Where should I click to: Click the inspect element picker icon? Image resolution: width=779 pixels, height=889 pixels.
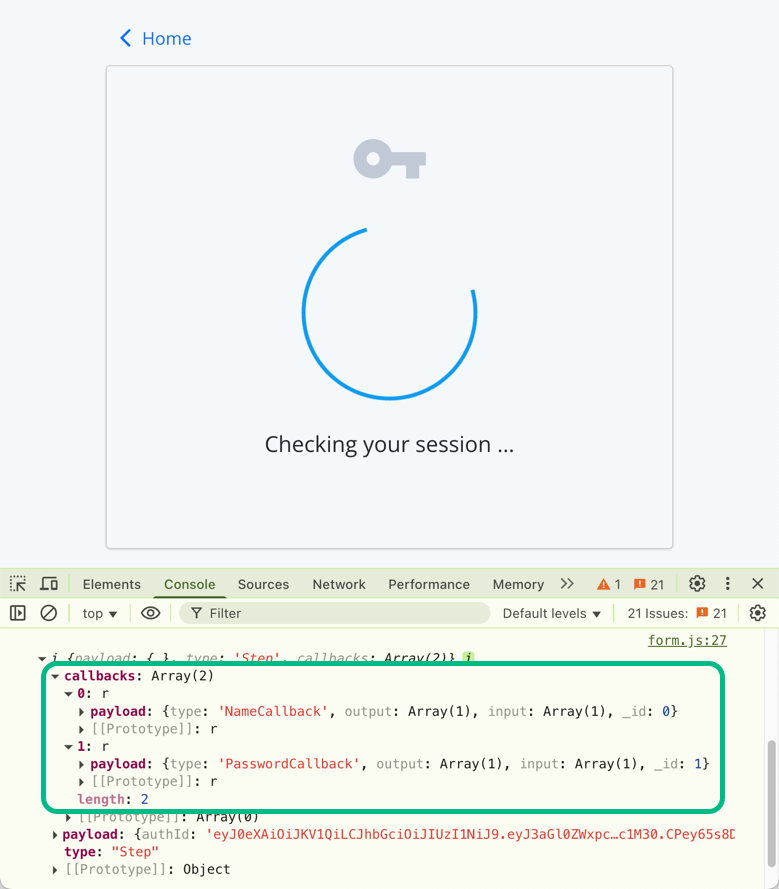pos(18,584)
